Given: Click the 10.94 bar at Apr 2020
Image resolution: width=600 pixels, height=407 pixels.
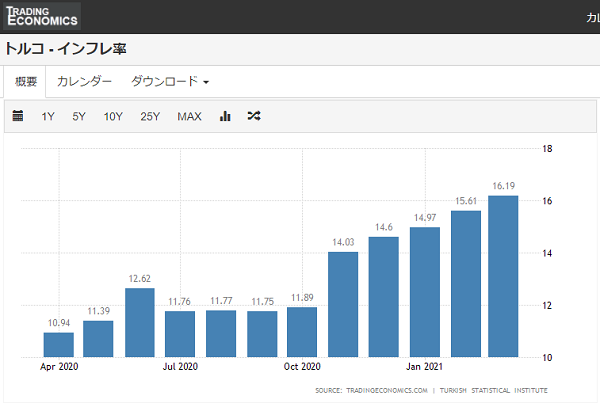Looking at the screenshot, I should coord(59,345).
